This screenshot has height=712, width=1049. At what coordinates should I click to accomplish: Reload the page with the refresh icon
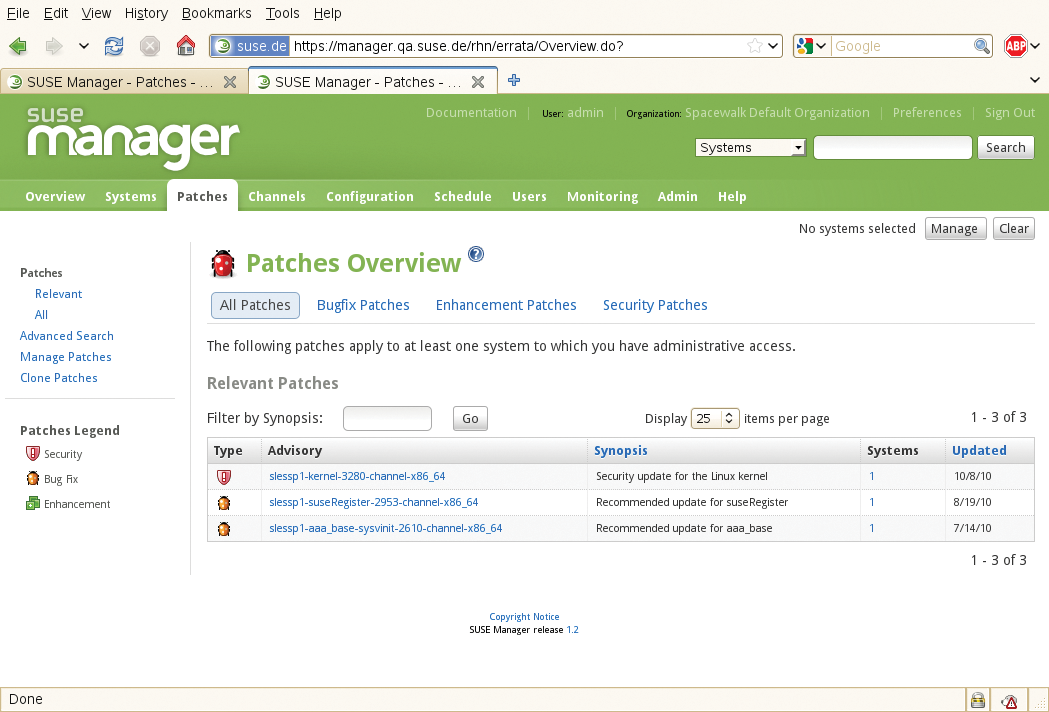(114, 45)
